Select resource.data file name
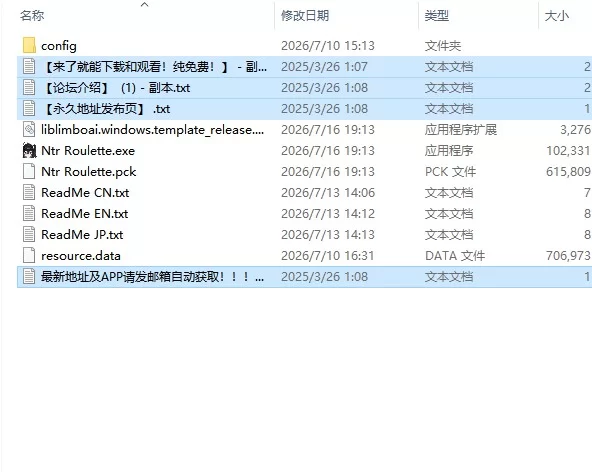The height and width of the screenshot is (472, 592). coord(81,256)
